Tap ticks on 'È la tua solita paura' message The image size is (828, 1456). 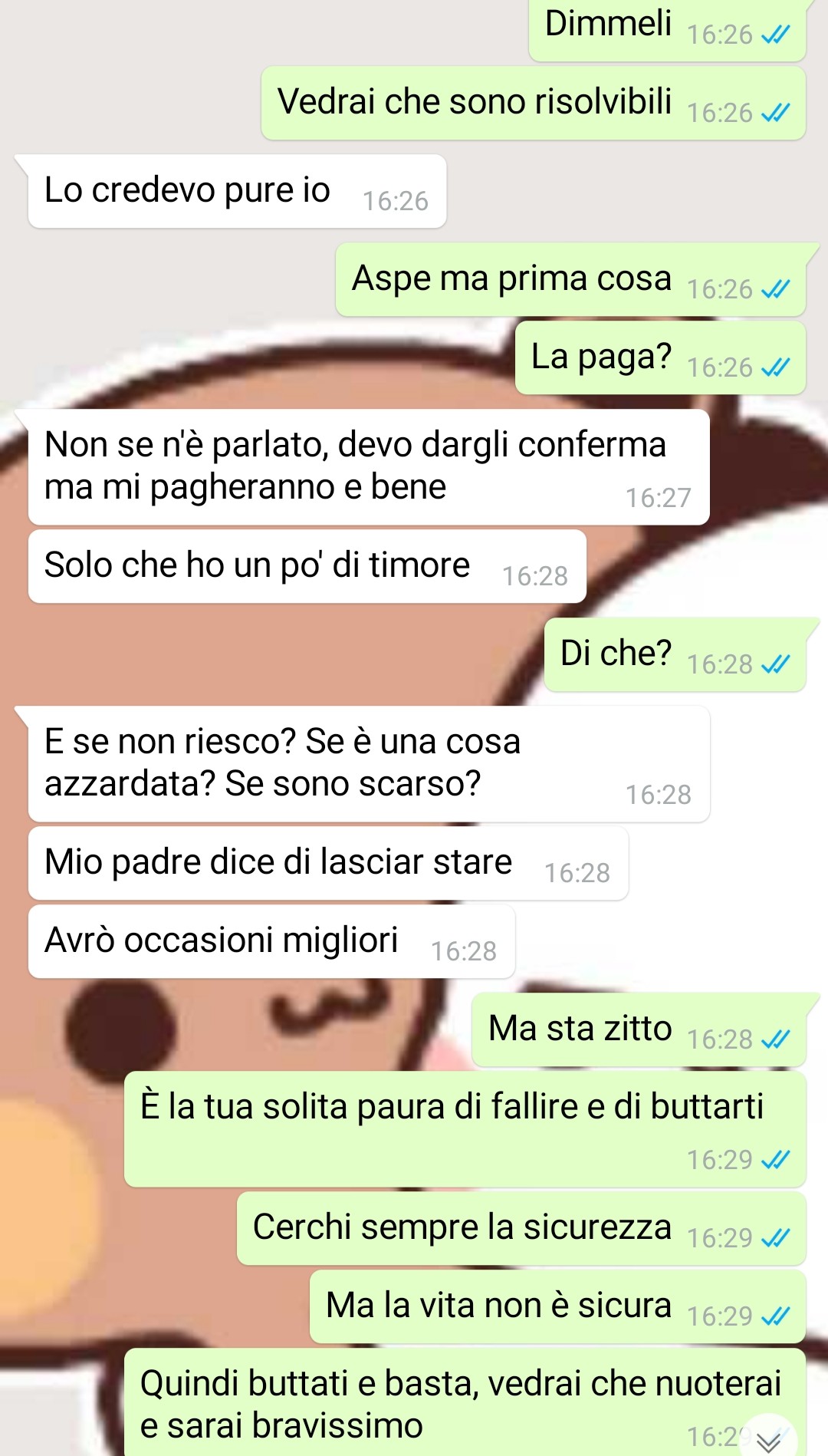click(775, 1160)
